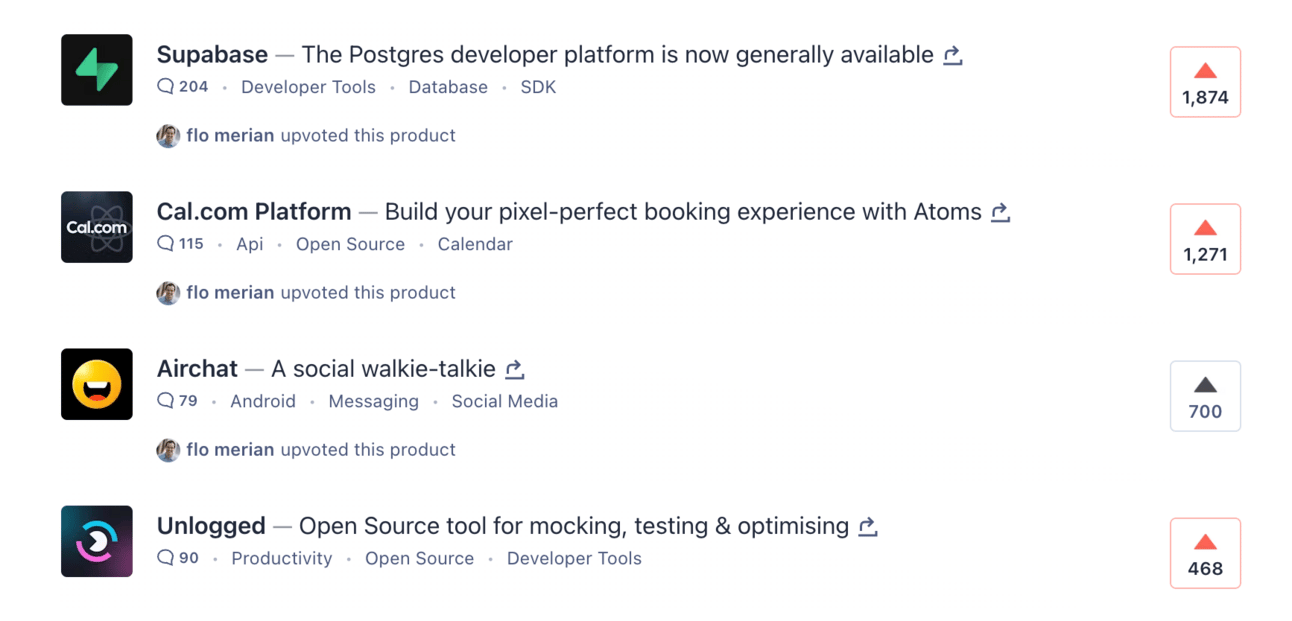Open flo merian's name link under Supabase
The height and width of the screenshot is (621, 1292).
tap(230, 135)
